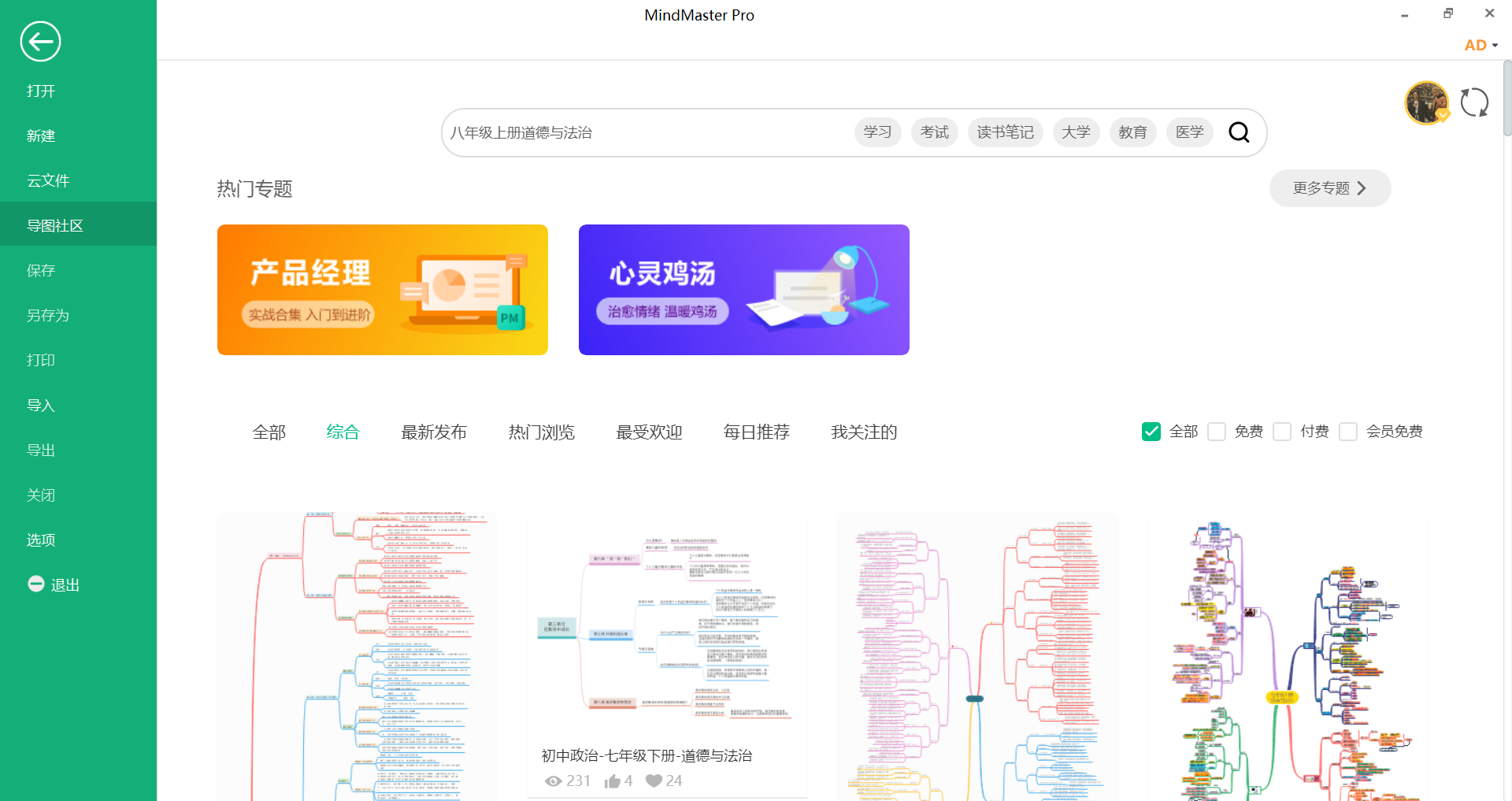Click the 大学 search tag

(x=1076, y=132)
